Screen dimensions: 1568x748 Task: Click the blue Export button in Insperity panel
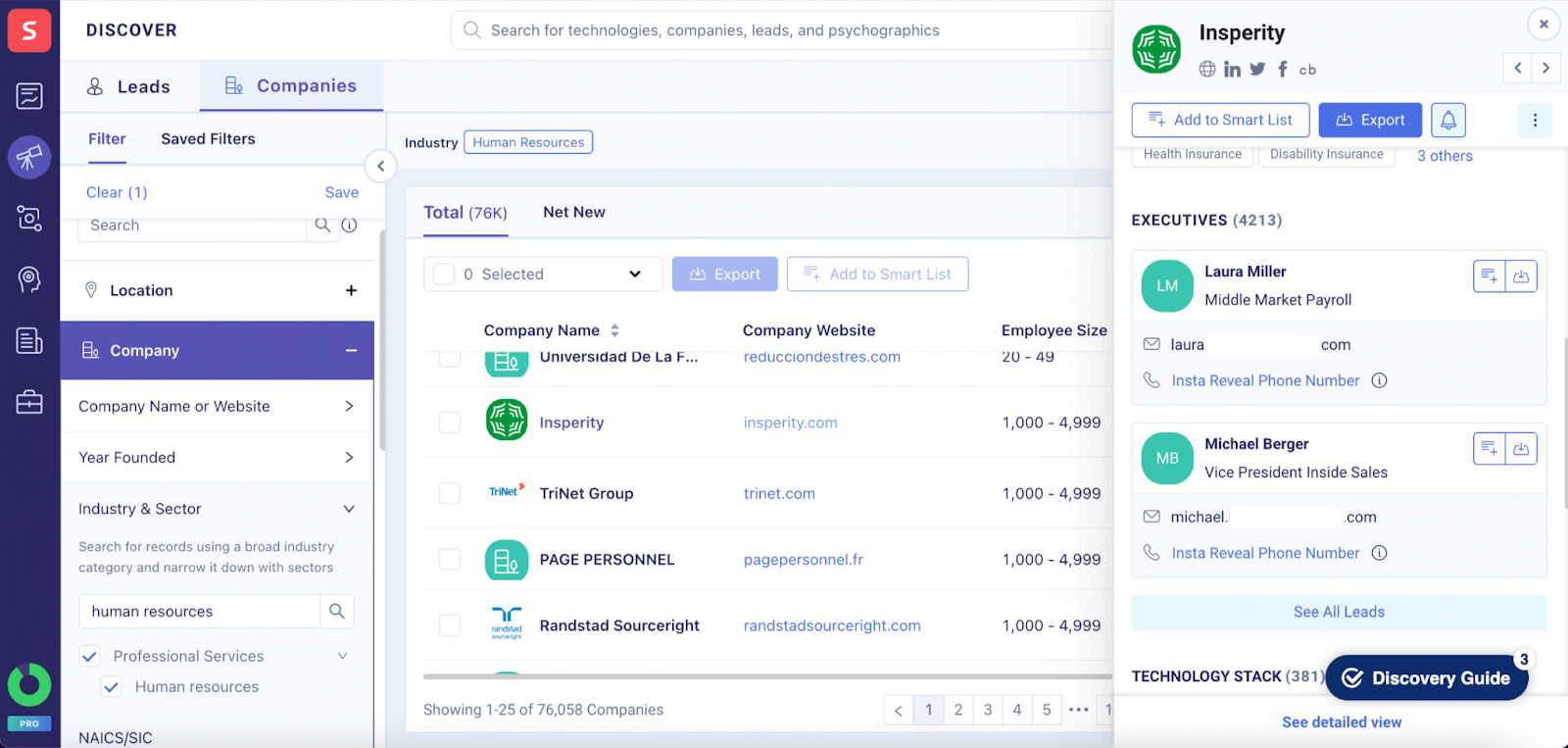[1370, 120]
